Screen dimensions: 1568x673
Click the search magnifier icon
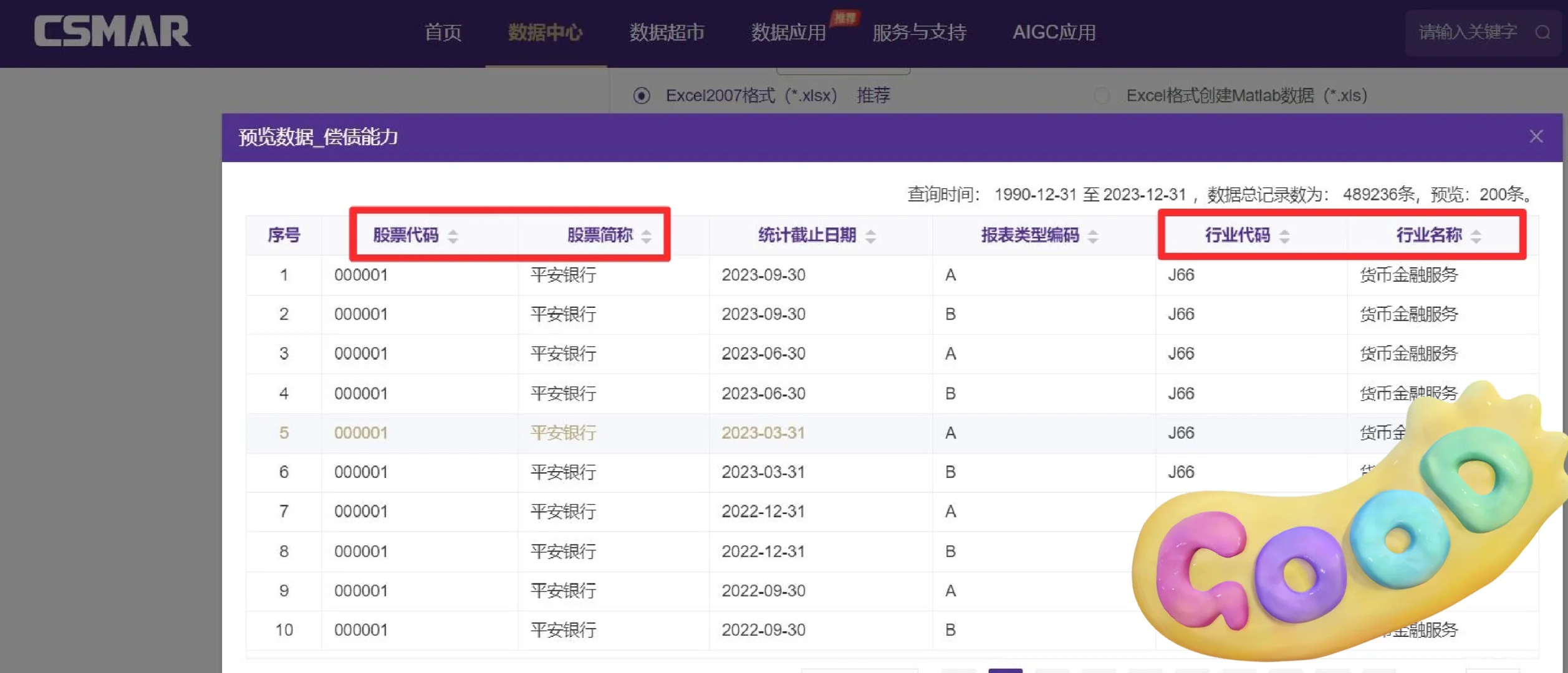1542,32
